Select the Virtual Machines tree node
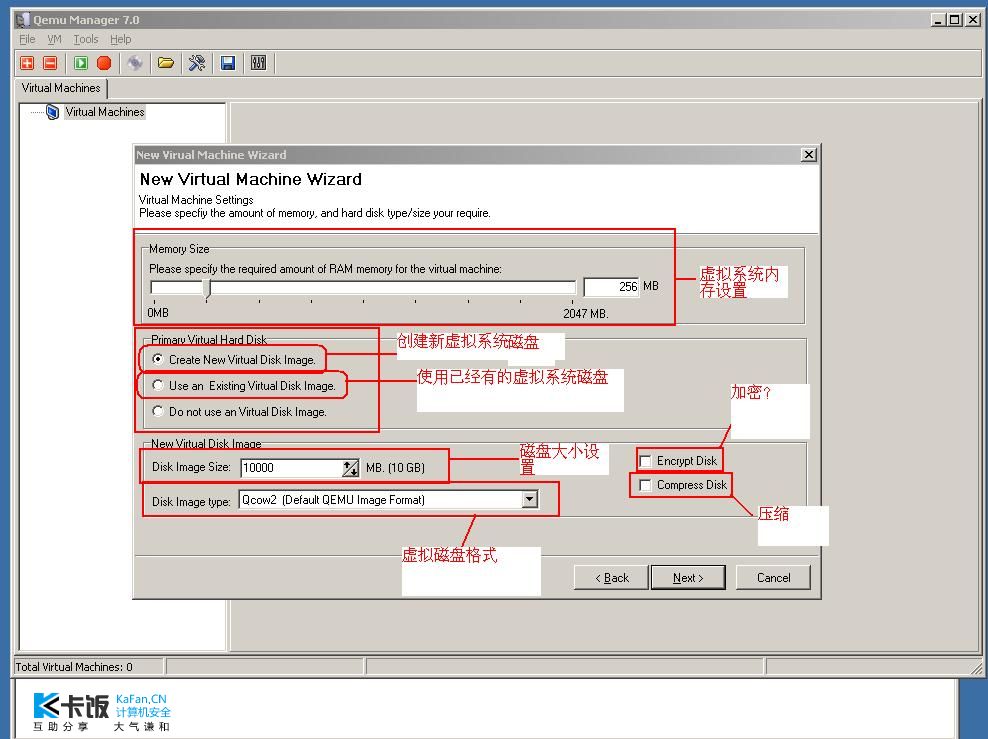This screenshot has height=739, width=988. pos(105,112)
